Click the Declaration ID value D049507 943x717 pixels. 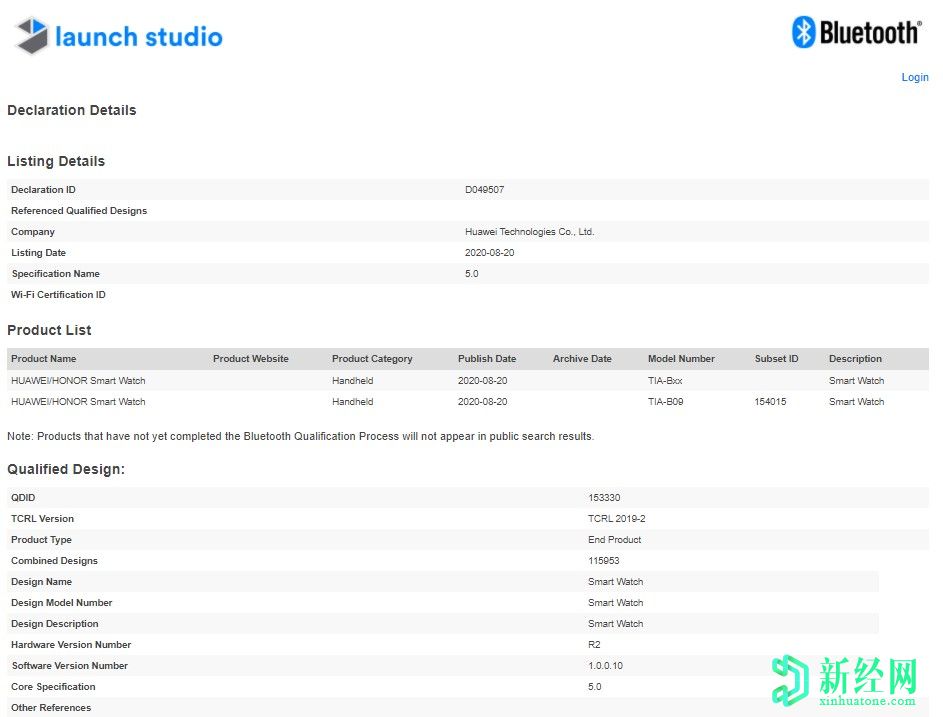pos(485,190)
